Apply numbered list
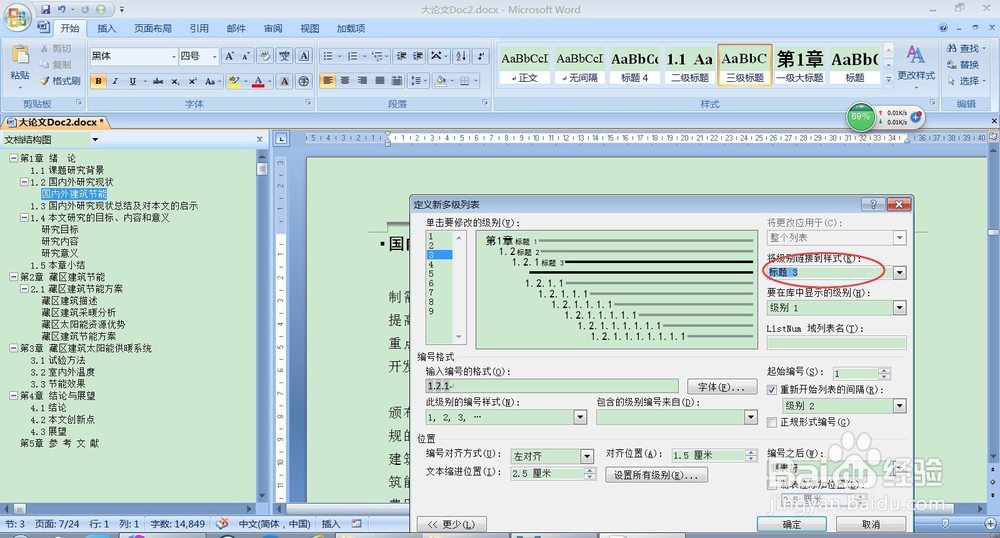1000x538 pixels. 352,56
